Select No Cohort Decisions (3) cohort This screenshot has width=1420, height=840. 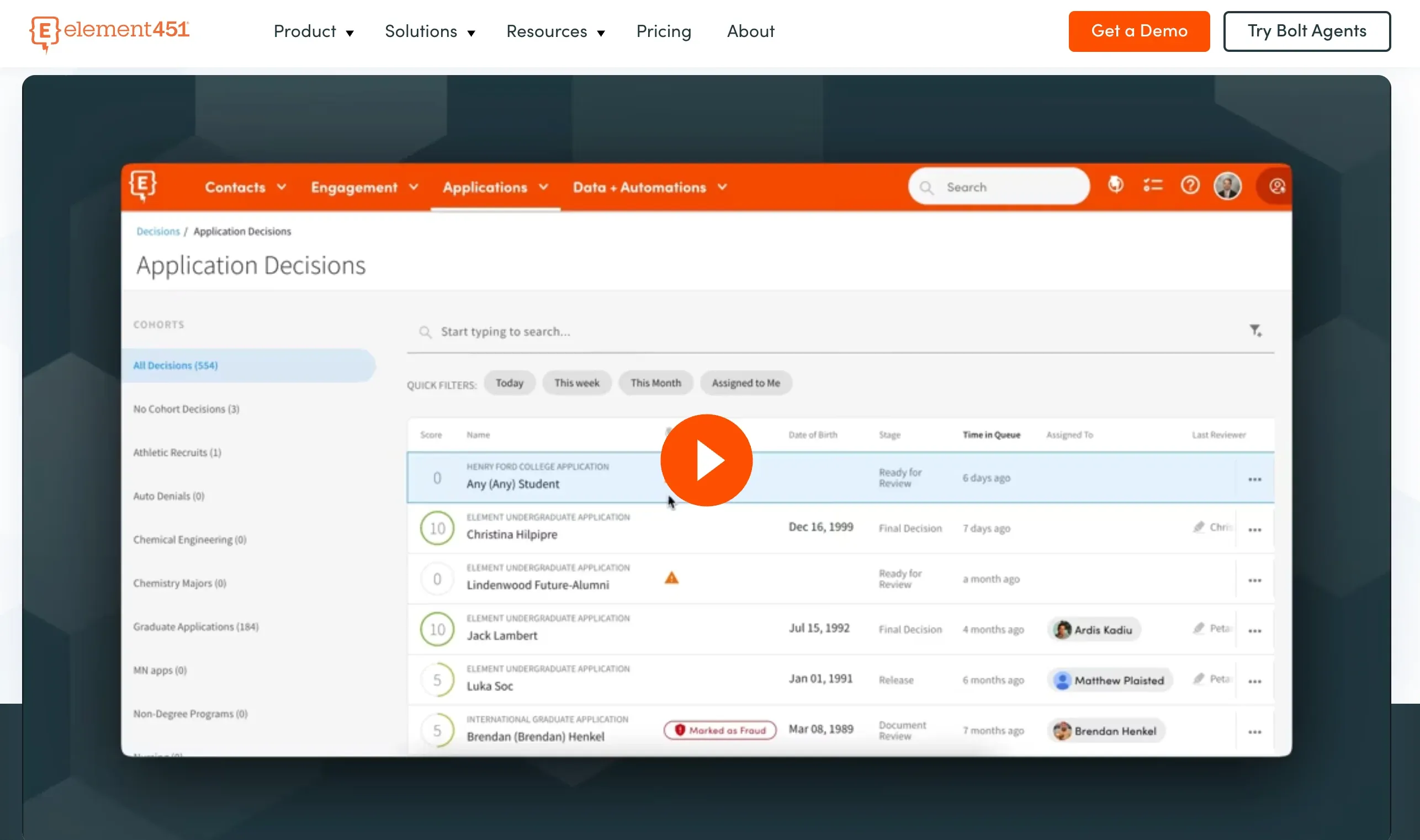[x=186, y=410]
